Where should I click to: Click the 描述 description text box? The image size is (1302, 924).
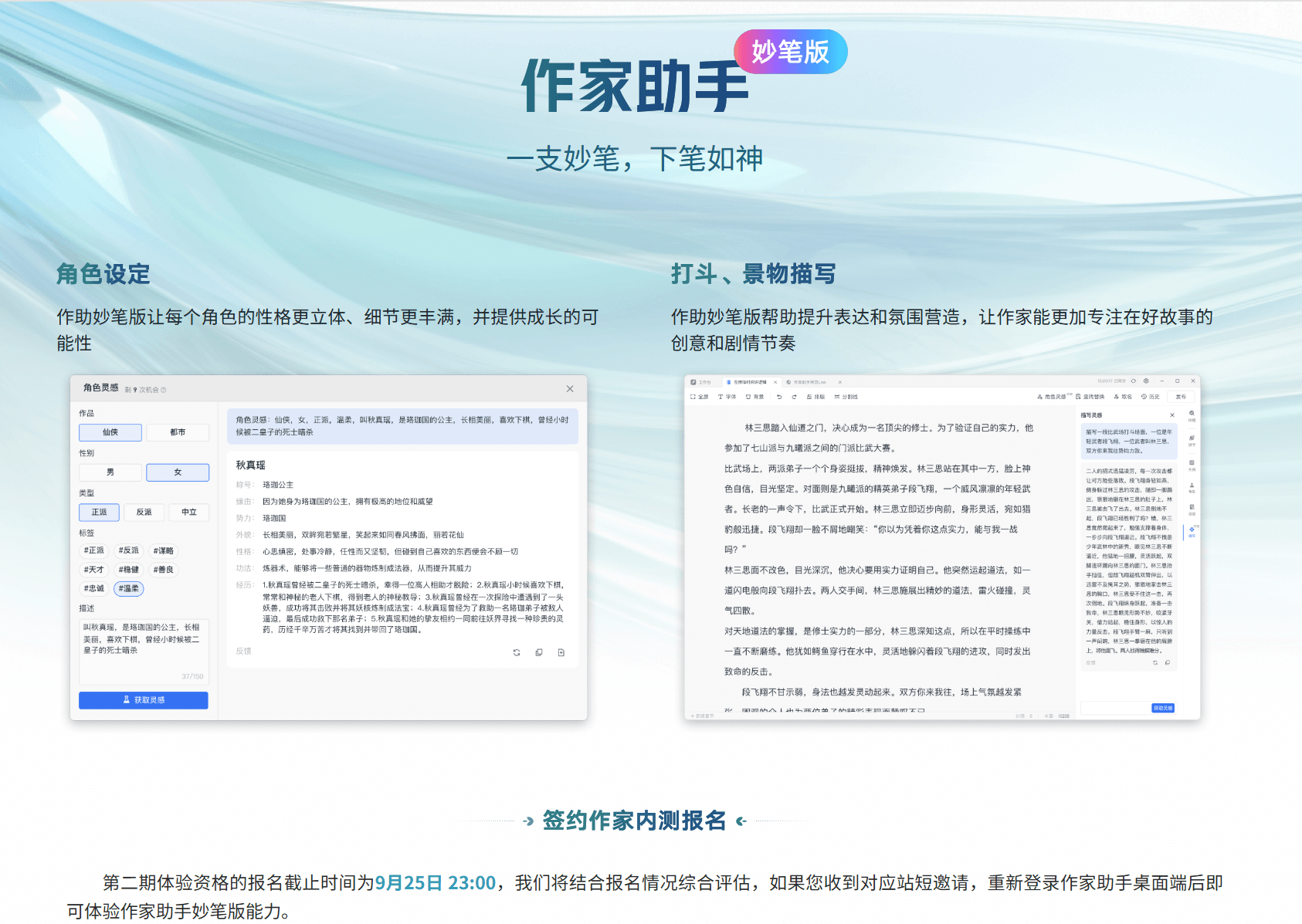pyautogui.click(x=144, y=648)
